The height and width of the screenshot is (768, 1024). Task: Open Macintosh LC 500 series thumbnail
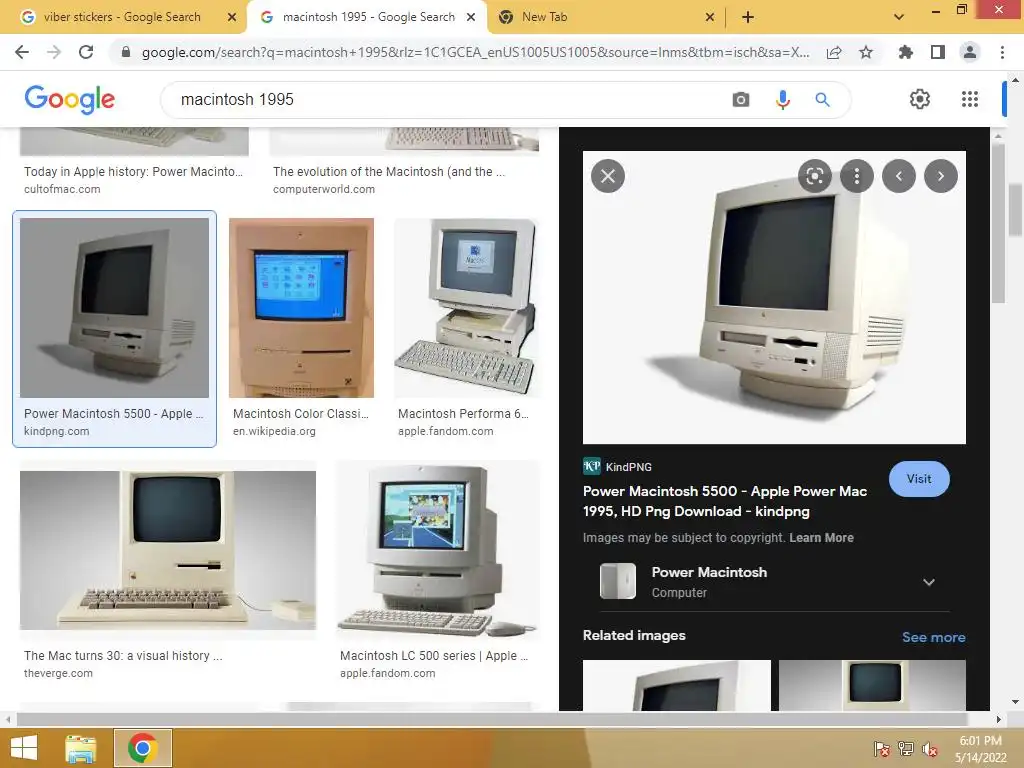pyautogui.click(x=438, y=549)
